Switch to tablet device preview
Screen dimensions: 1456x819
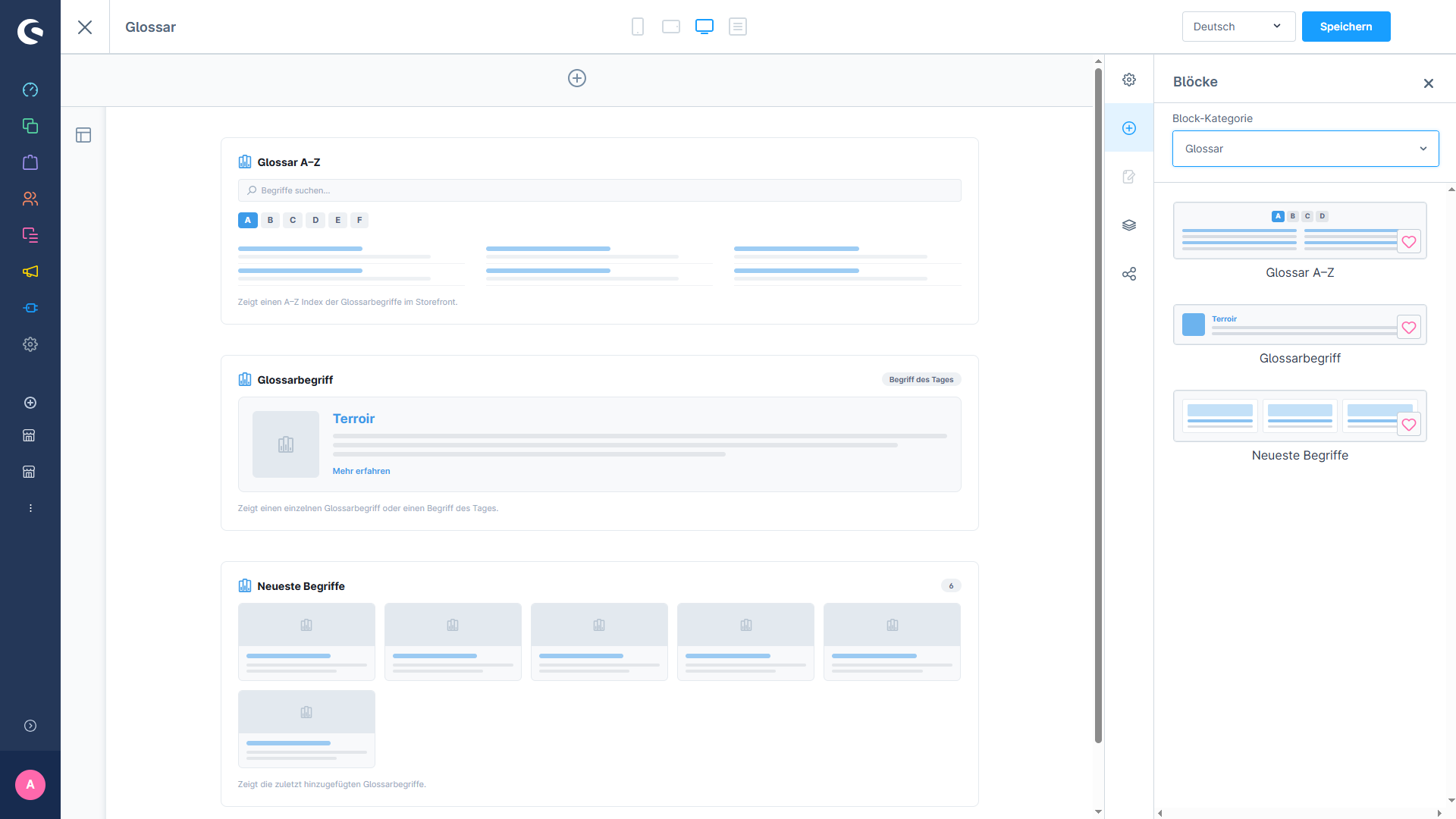coord(671,27)
